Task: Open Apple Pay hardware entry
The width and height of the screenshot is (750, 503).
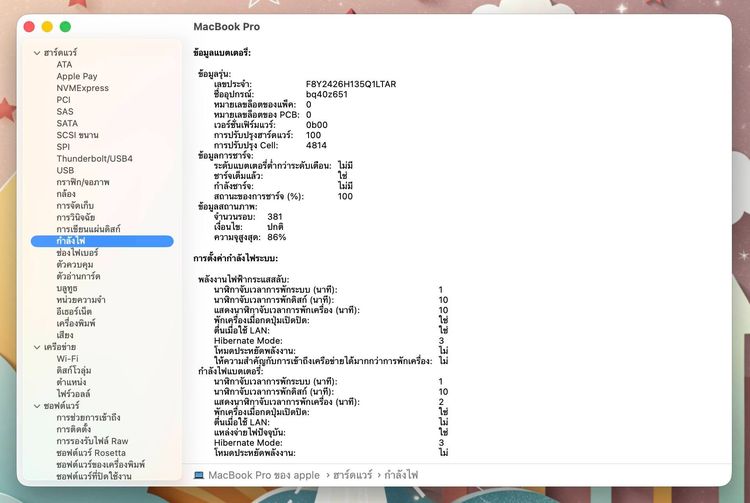Action: [77, 76]
